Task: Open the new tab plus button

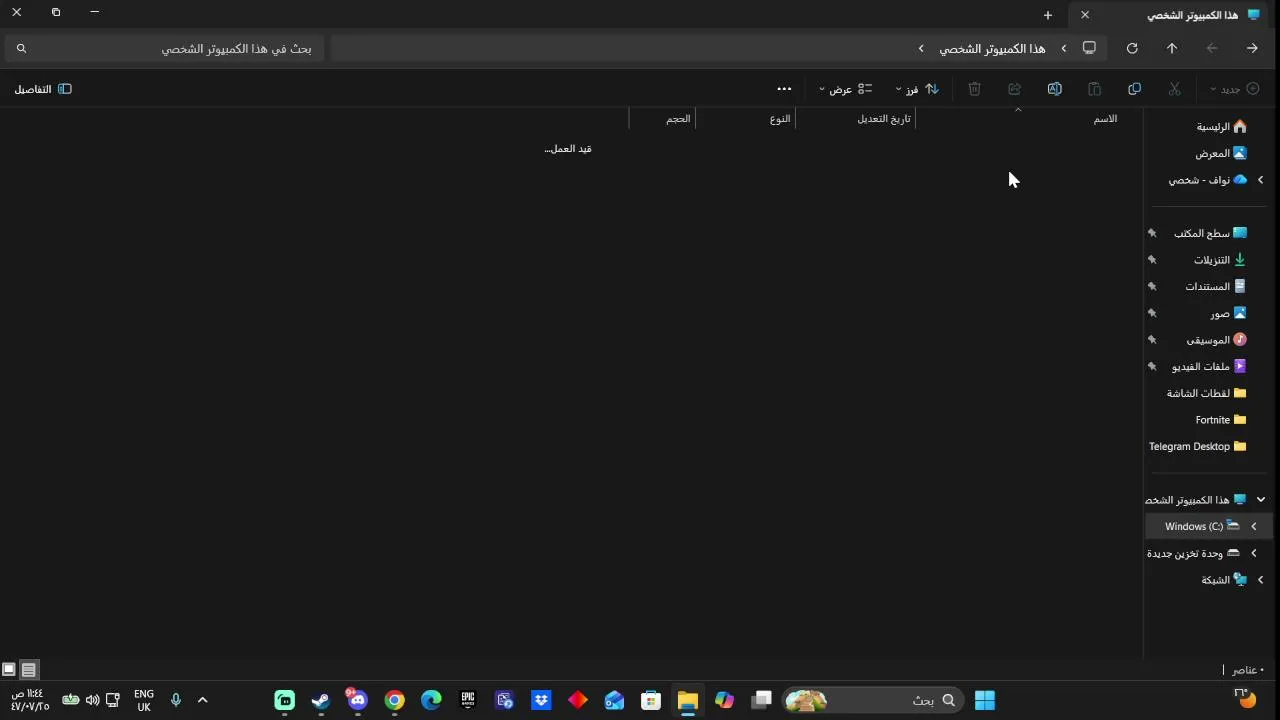Action: coord(1047,15)
